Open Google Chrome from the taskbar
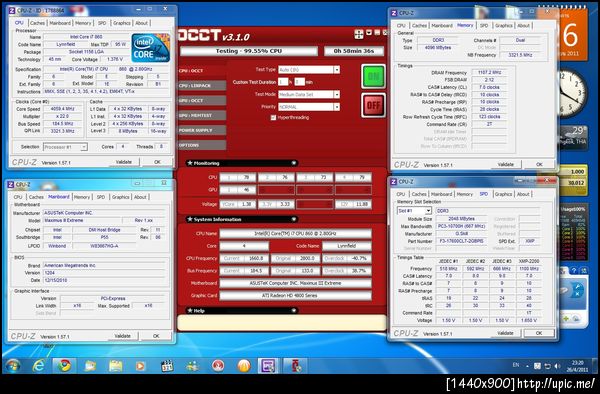 (x=64, y=366)
